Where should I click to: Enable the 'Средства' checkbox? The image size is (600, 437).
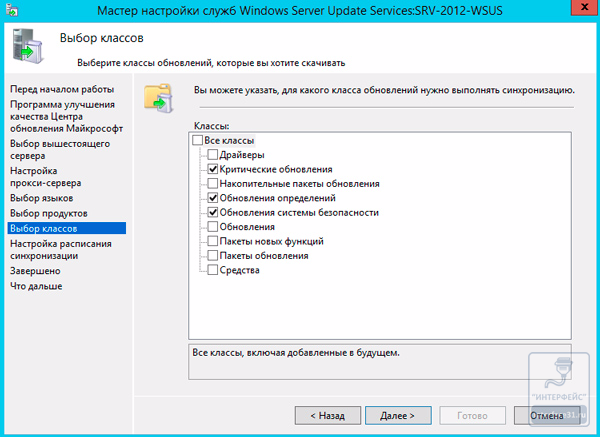pos(212,270)
